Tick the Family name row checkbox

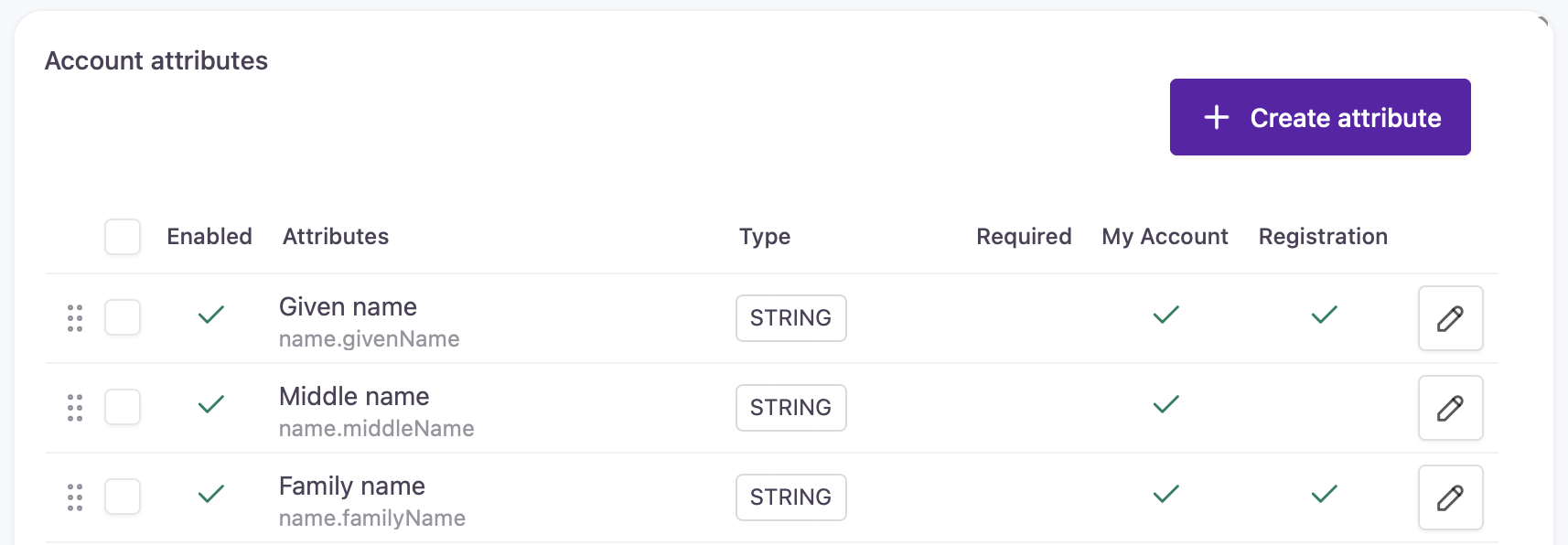(x=123, y=497)
